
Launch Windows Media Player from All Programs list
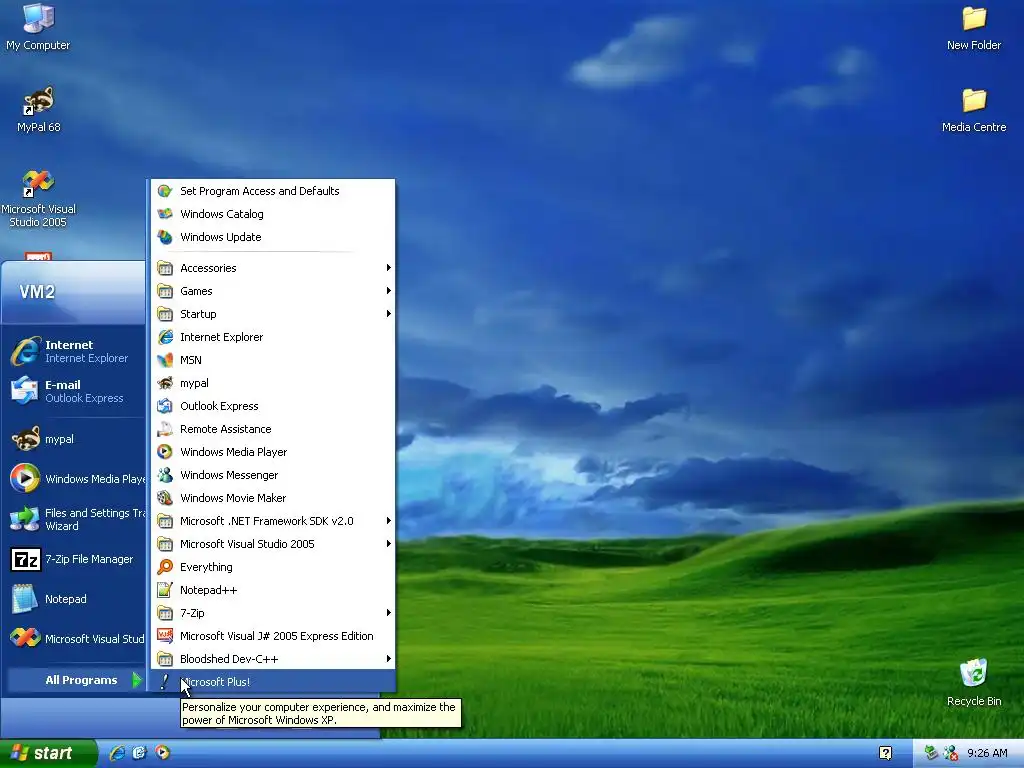[273, 452]
